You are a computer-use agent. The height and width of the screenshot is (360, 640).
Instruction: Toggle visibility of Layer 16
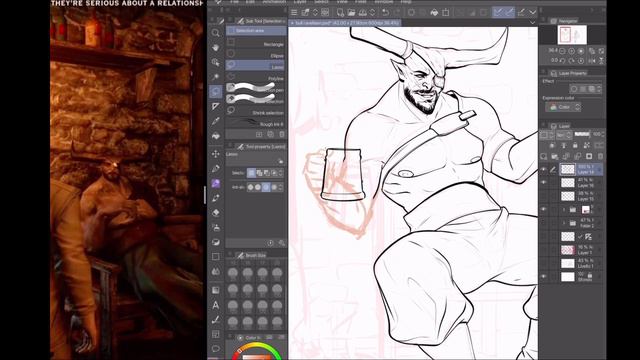coord(544,182)
